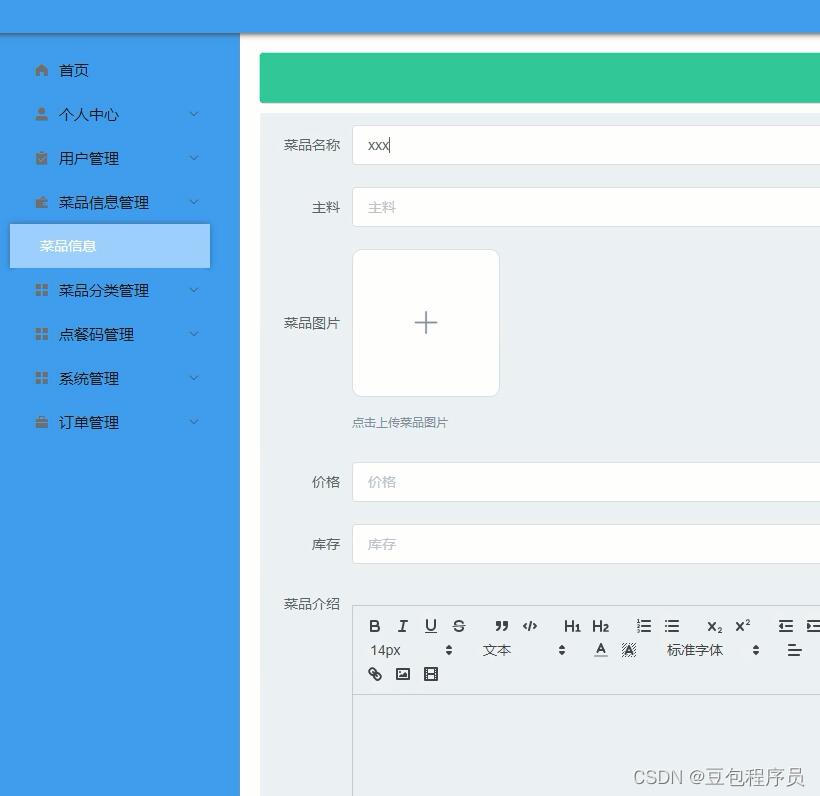Screen dimensions: 820x796
Task: Toggle superscript formatting
Action: [741, 626]
